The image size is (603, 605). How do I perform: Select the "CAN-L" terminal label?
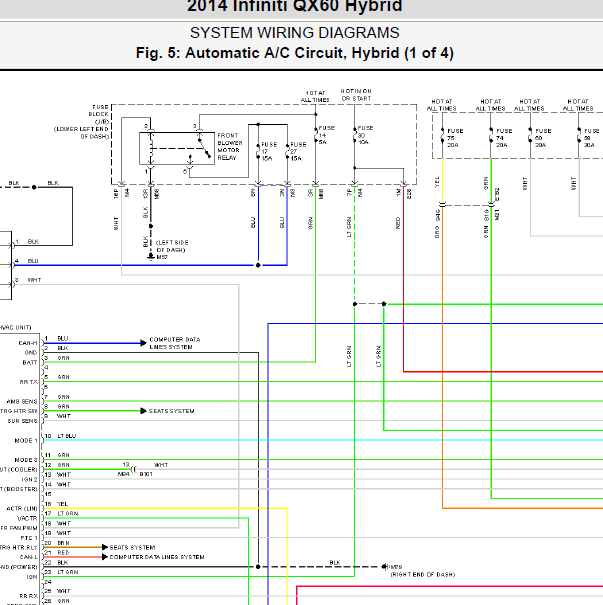(x=29, y=557)
